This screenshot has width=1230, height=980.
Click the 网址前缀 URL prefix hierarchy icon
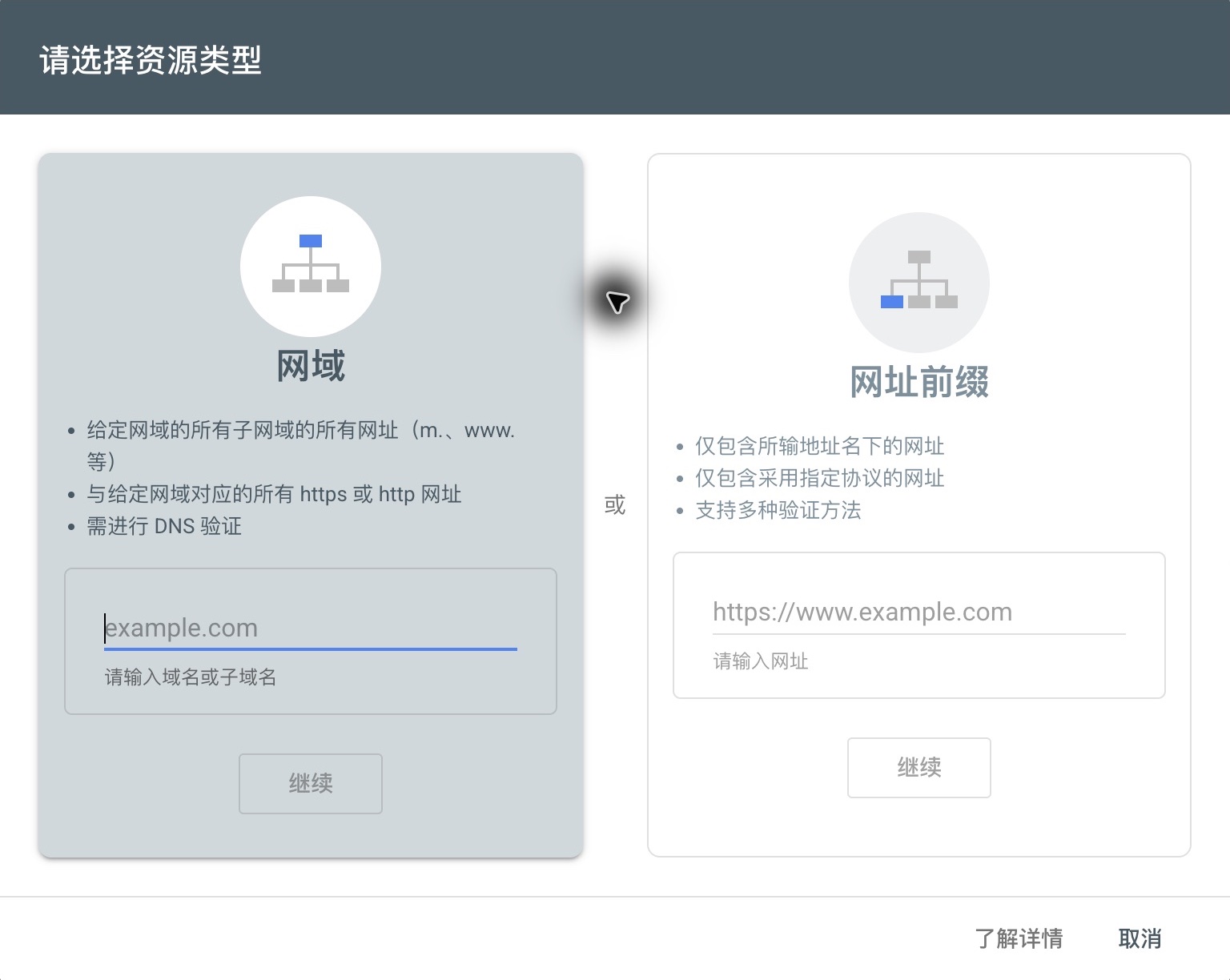coord(919,282)
